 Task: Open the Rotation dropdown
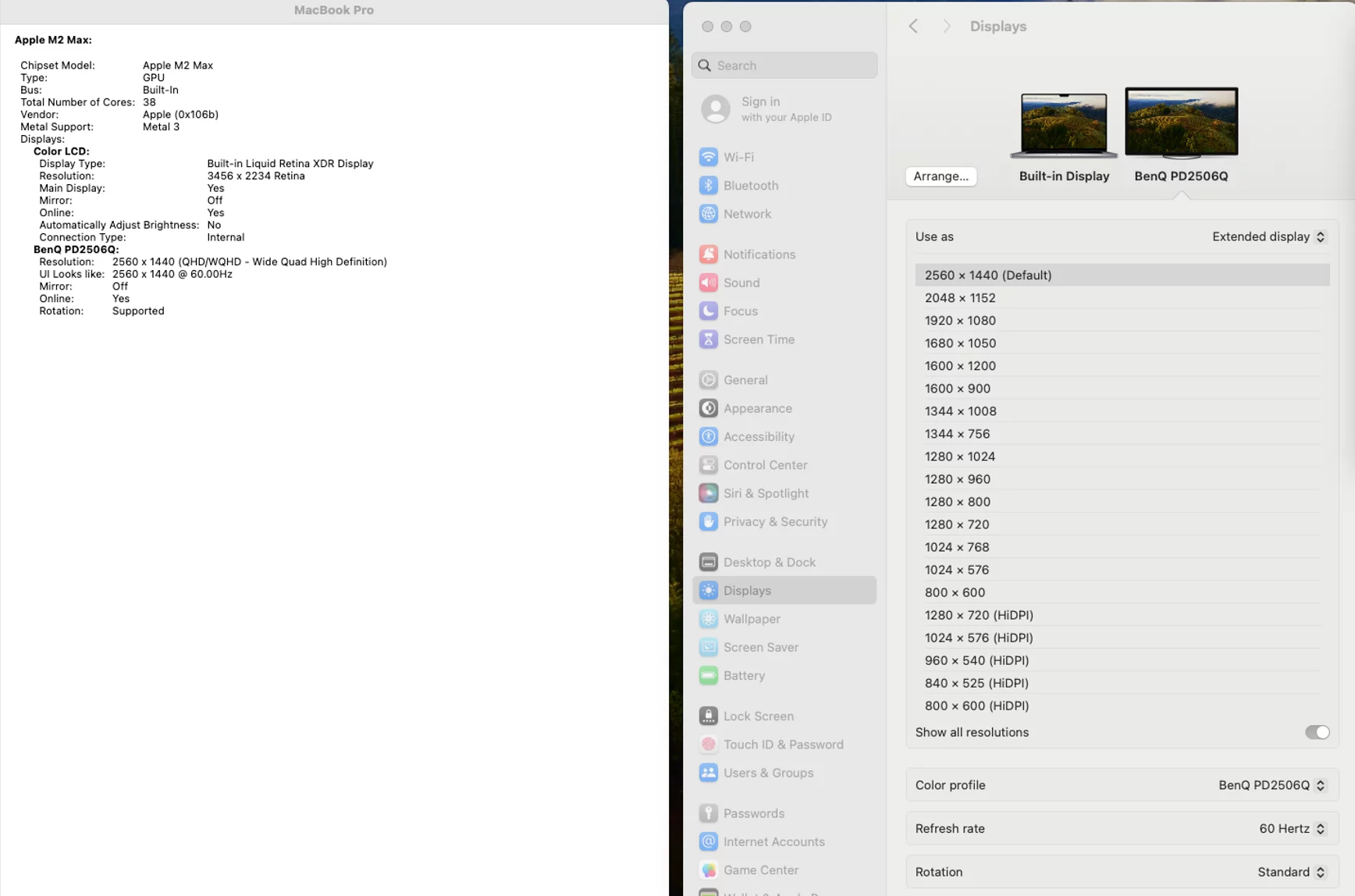[x=1291, y=872]
